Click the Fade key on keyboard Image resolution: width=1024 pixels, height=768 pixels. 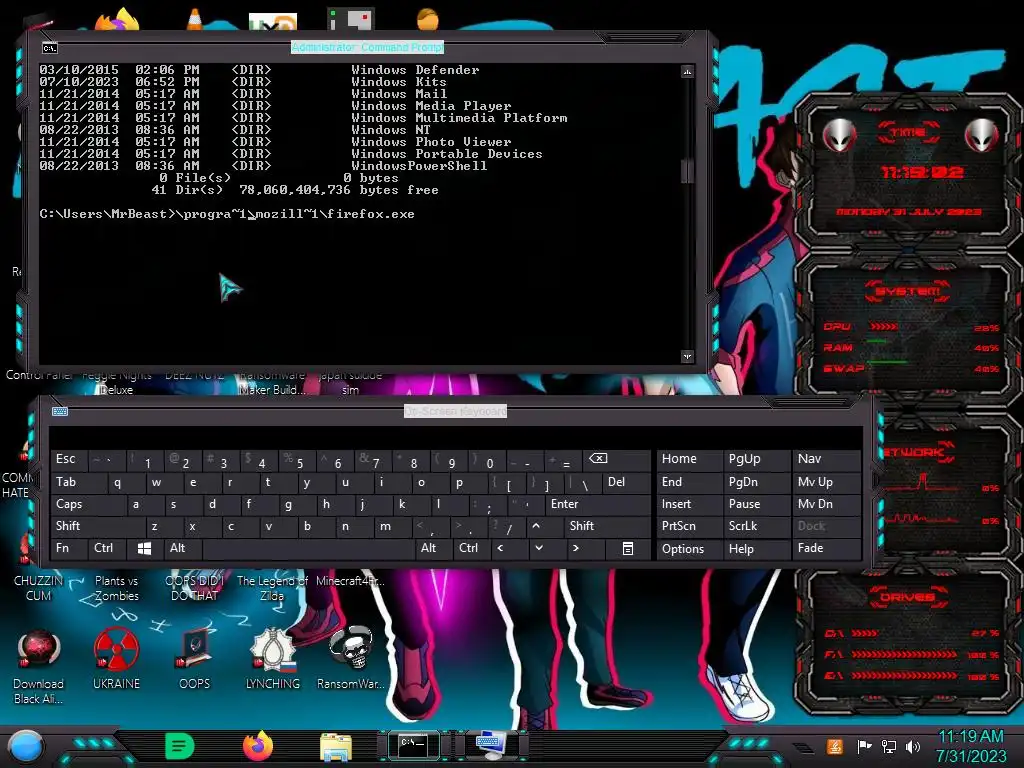[826, 549]
